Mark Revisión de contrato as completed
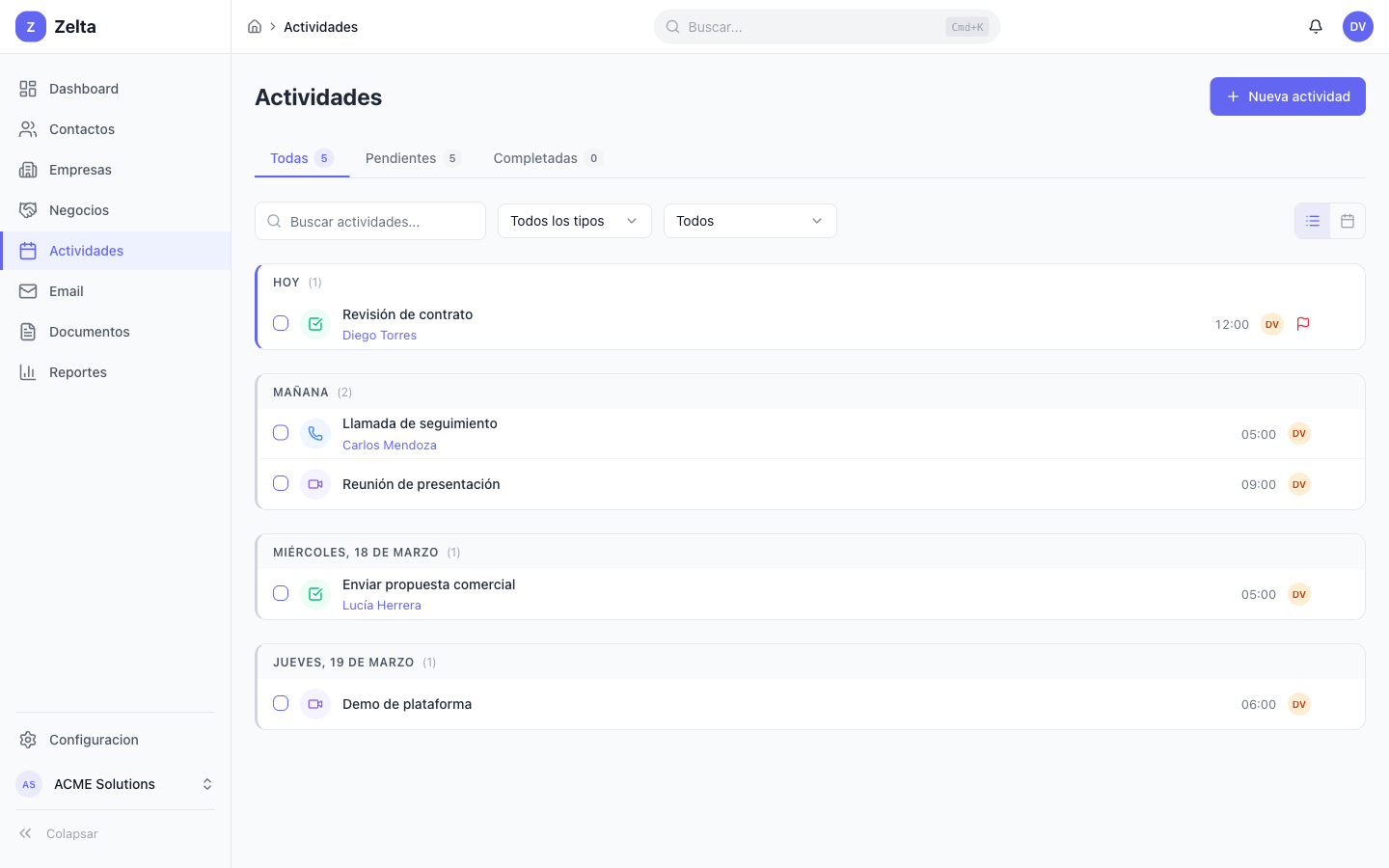Image resolution: width=1389 pixels, height=868 pixels. 281,323
